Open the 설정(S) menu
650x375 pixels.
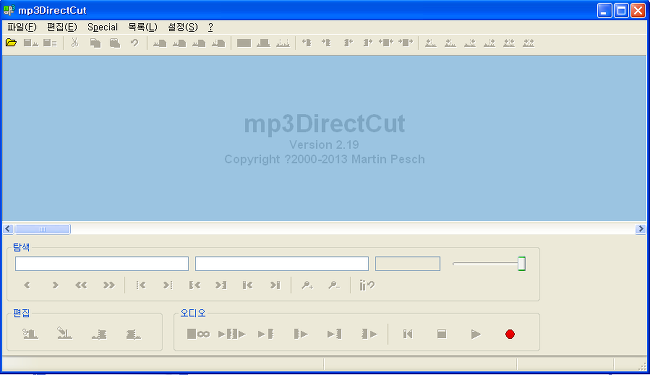coord(183,27)
